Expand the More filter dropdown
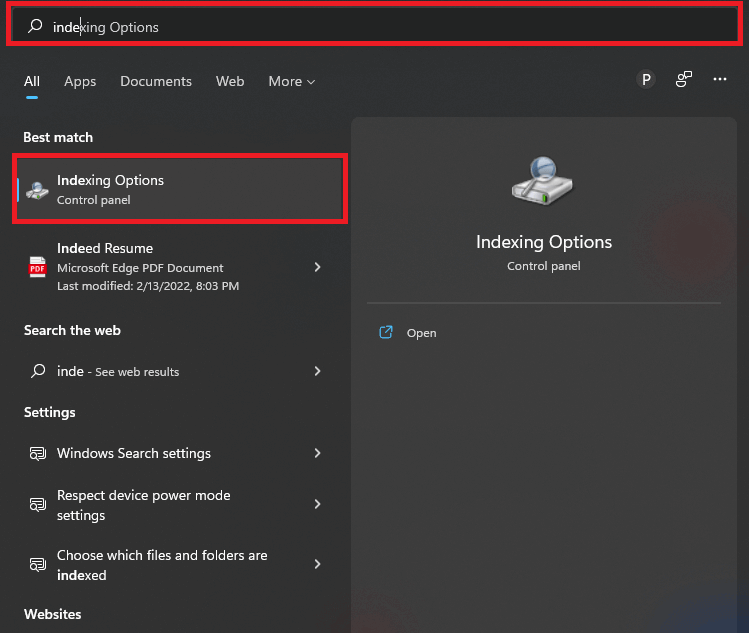The width and height of the screenshot is (749, 633). (x=291, y=81)
